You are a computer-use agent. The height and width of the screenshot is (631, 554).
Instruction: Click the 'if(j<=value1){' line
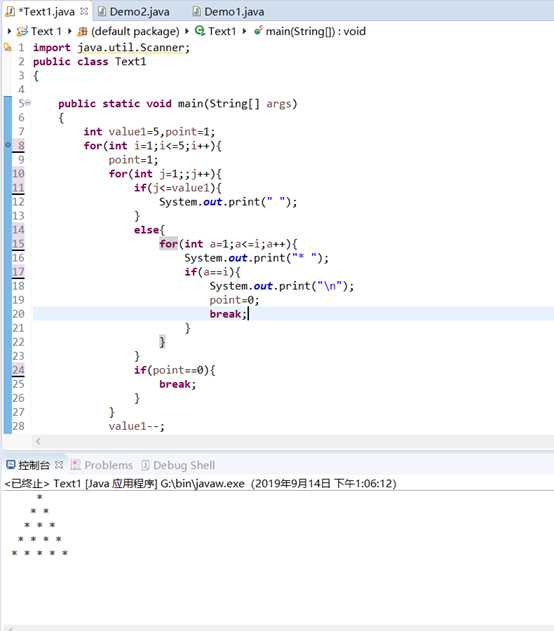pyautogui.click(x=177, y=188)
